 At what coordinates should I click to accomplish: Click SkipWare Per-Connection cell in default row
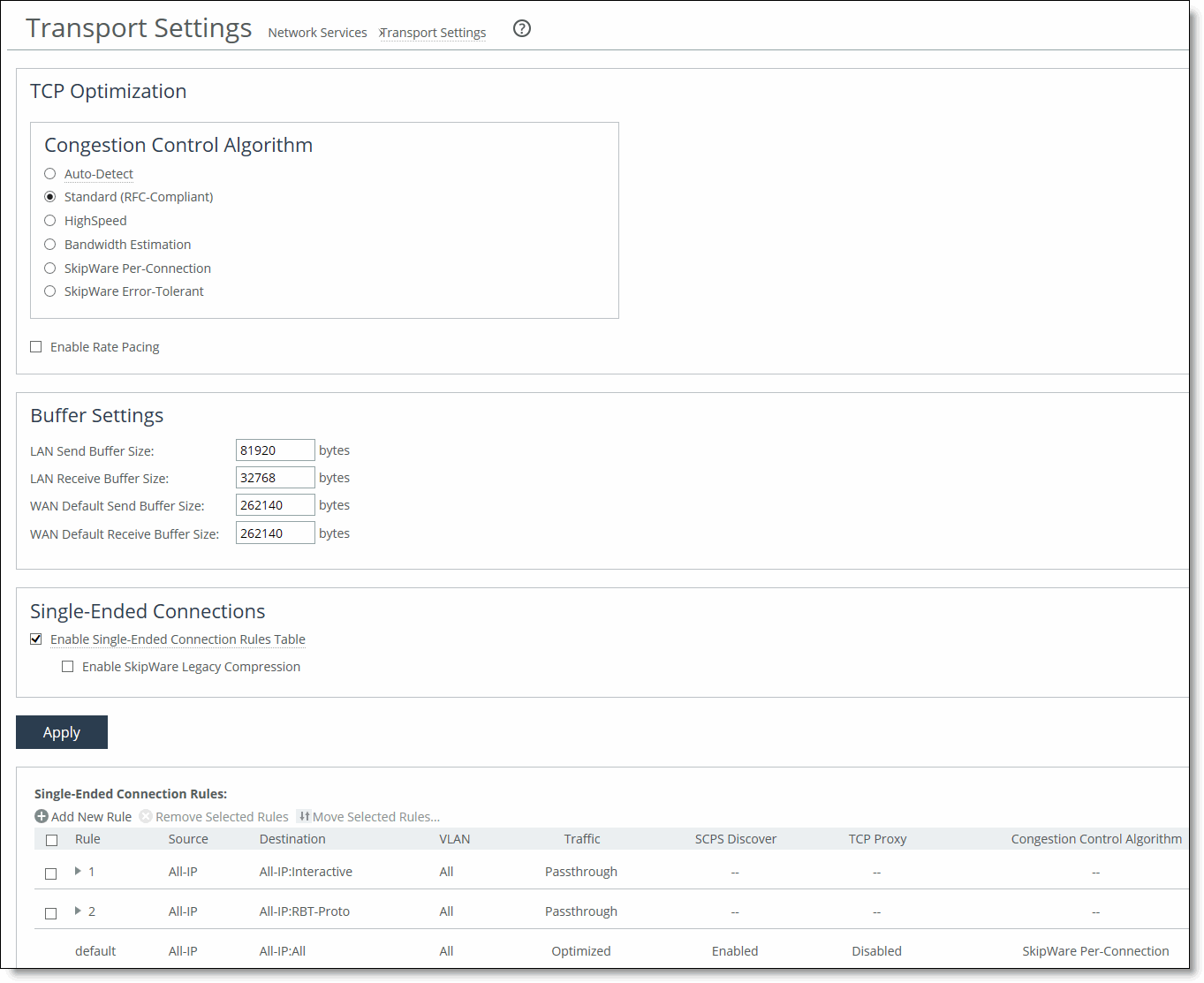pyautogui.click(x=1095, y=951)
